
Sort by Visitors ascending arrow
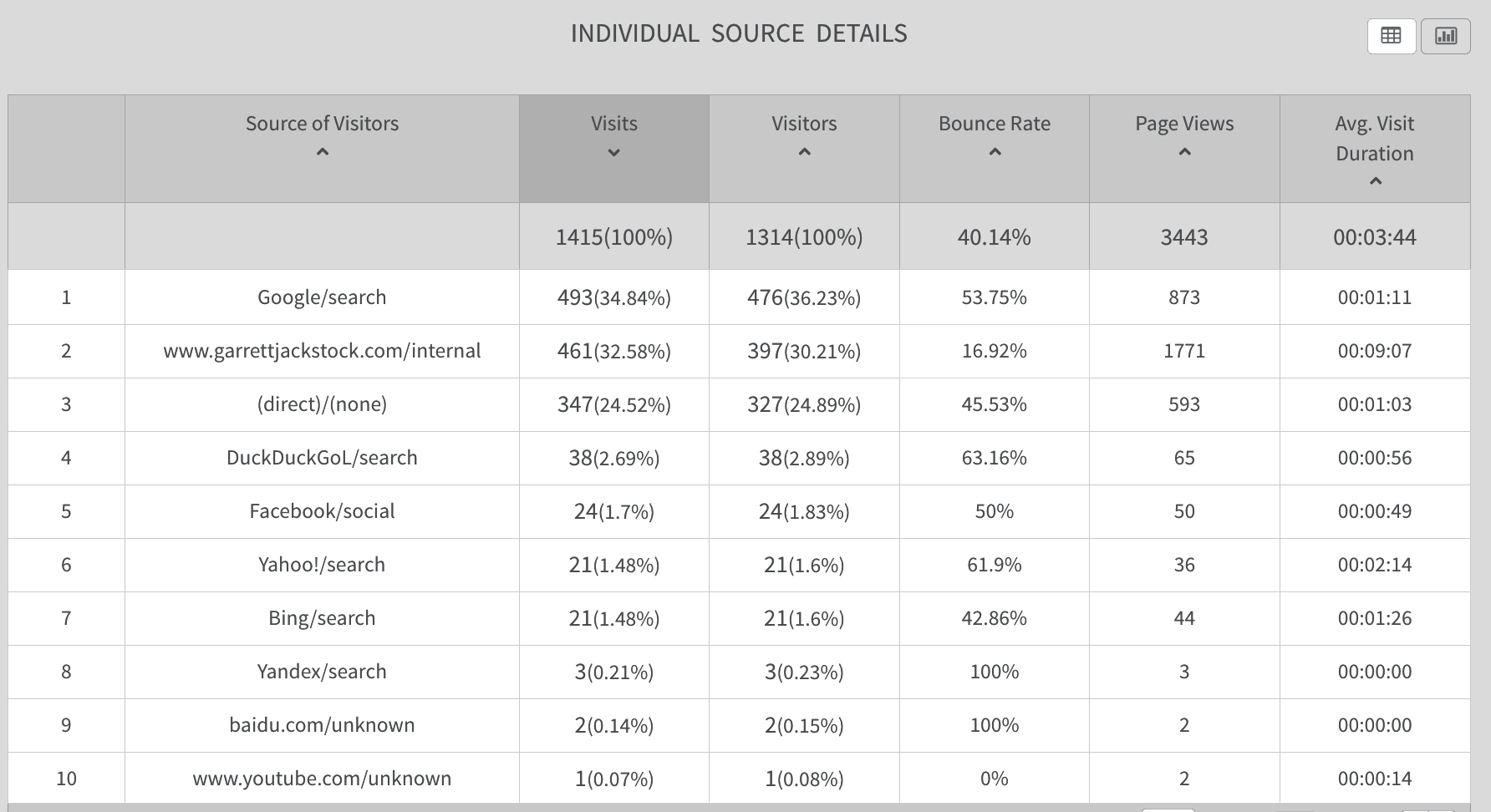pos(804,152)
